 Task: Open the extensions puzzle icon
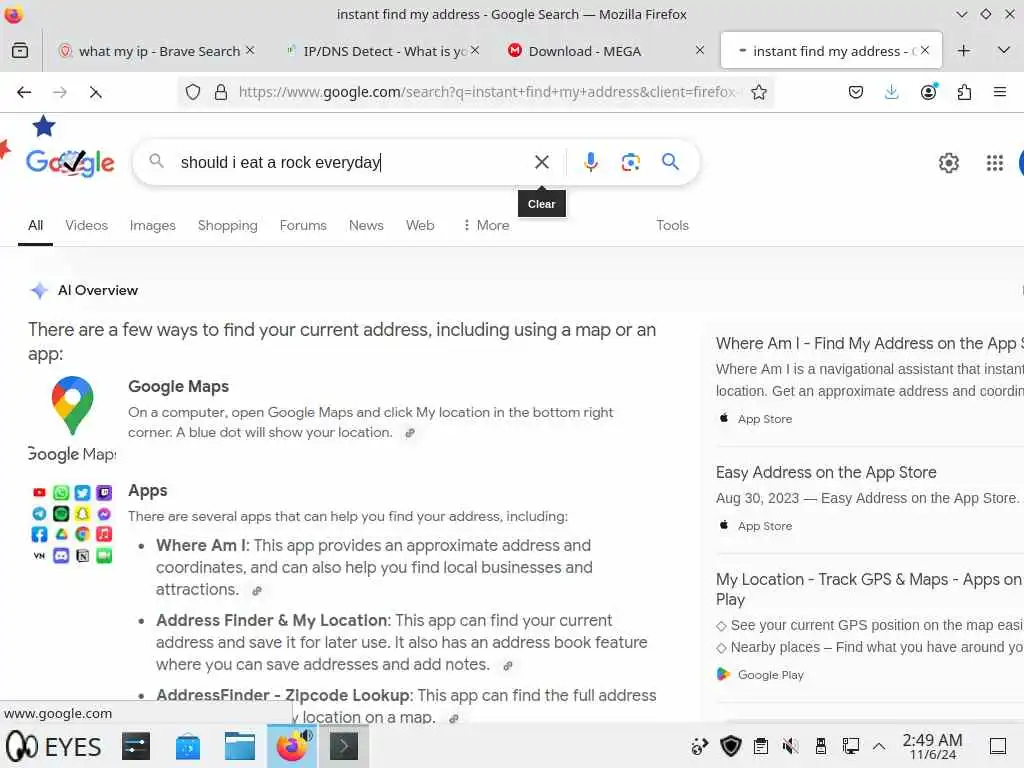point(964,92)
